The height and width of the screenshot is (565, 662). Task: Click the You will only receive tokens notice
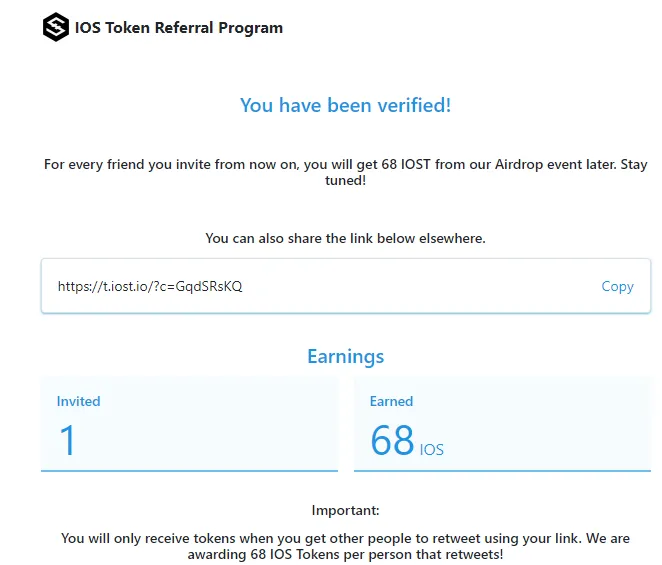pos(345,546)
